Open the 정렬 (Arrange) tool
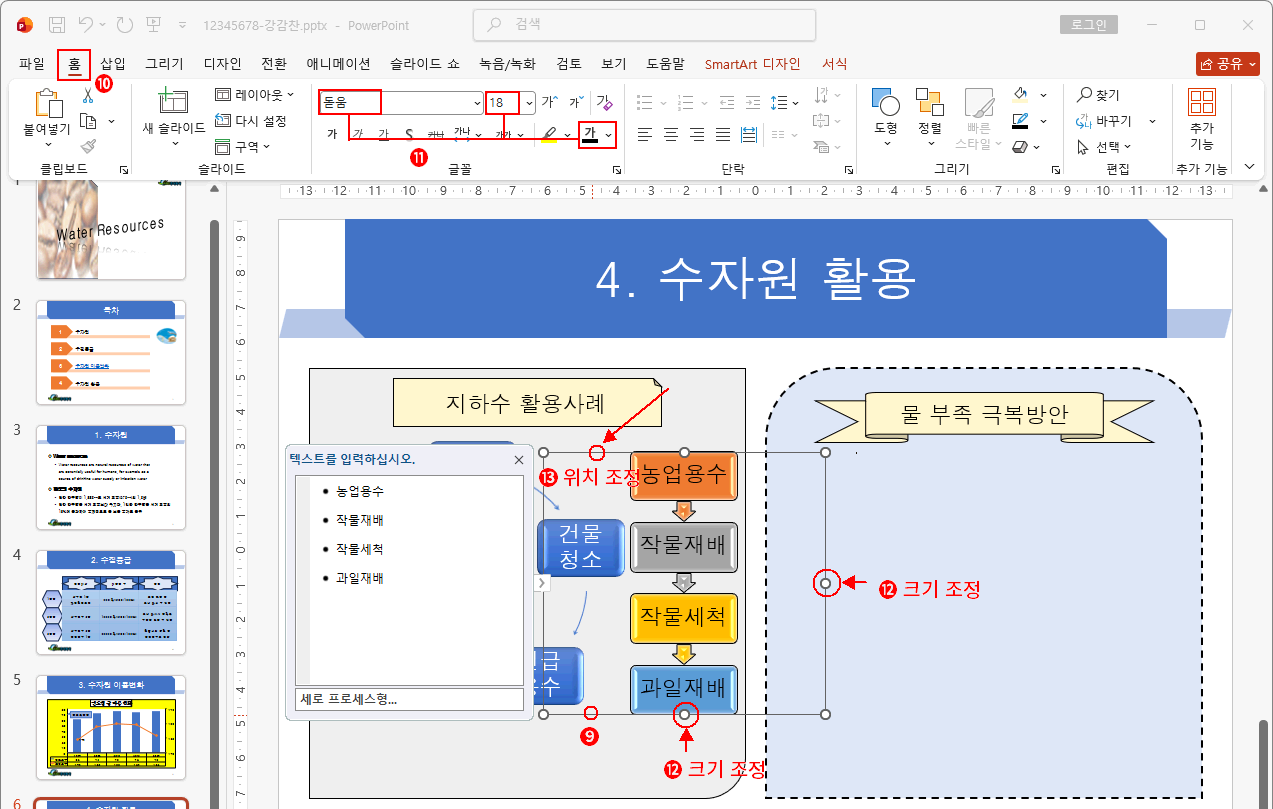 (x=930, y=103)
